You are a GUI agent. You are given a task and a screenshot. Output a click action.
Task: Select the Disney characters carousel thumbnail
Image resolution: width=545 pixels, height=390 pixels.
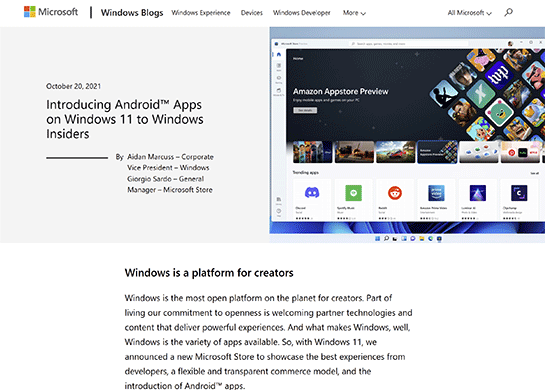tap(312, 152)
